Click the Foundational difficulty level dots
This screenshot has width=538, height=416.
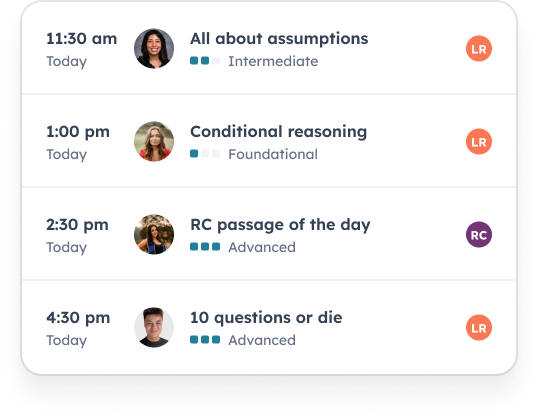click(x=205, y=154)
